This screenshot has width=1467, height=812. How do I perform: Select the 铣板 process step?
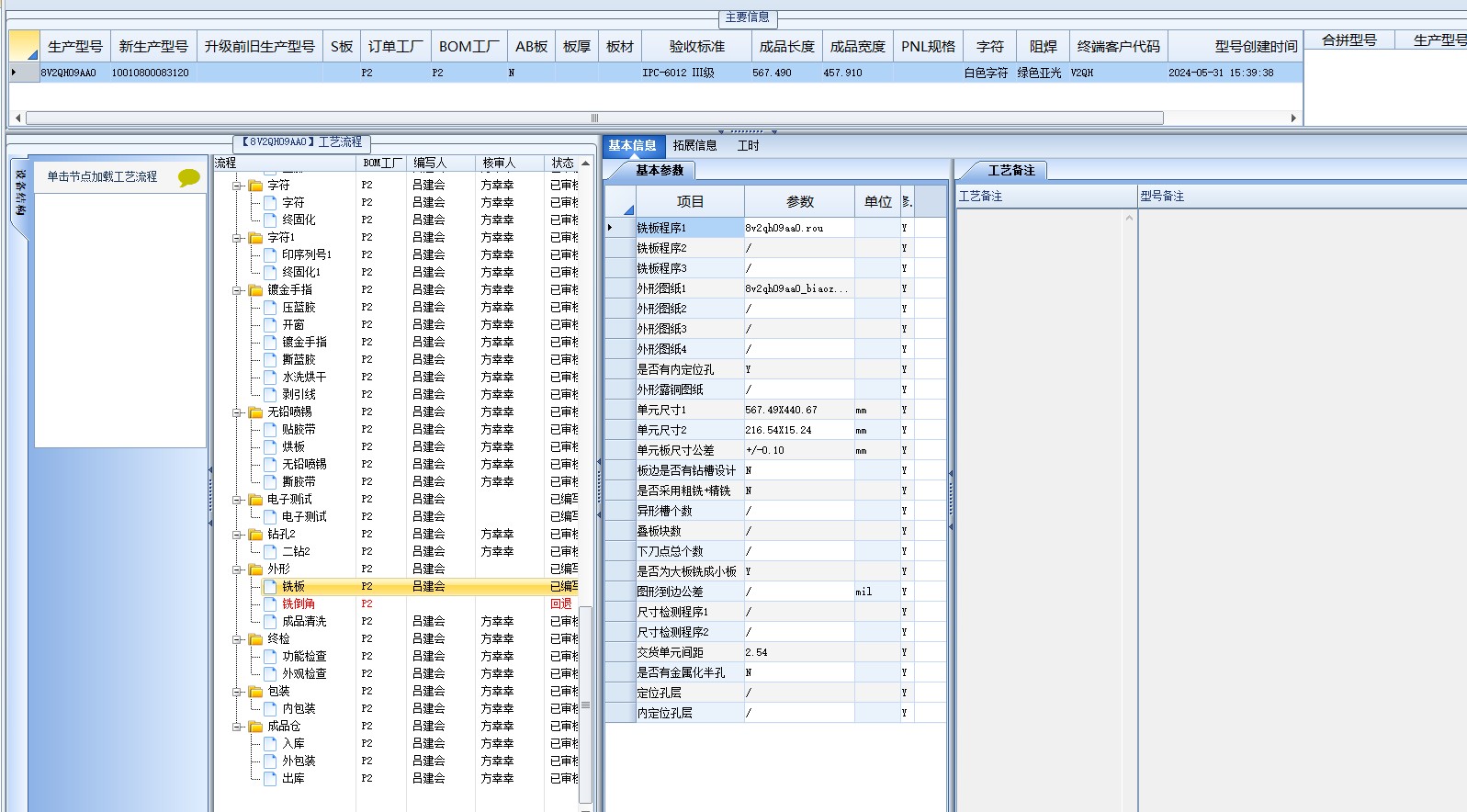point(293,586)
